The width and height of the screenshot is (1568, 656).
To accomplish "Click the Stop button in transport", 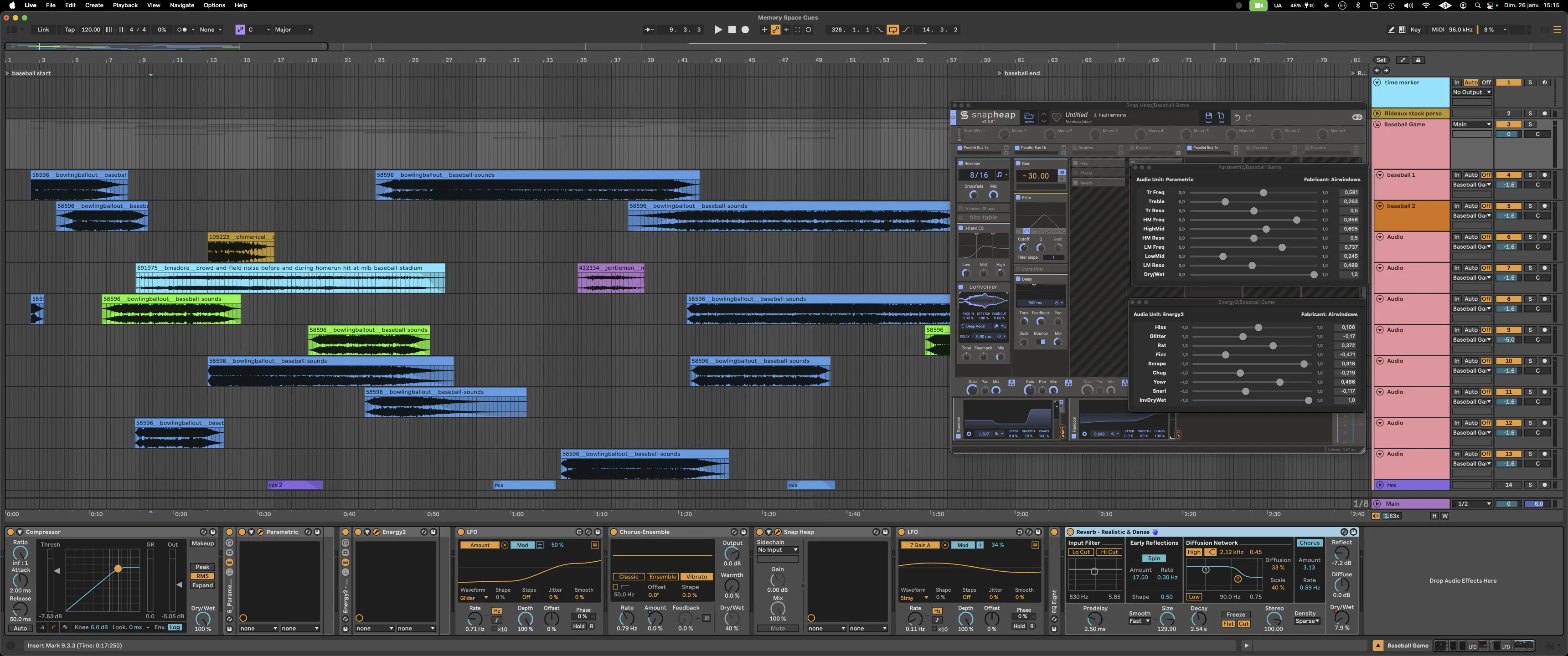I will pos(732,29).
